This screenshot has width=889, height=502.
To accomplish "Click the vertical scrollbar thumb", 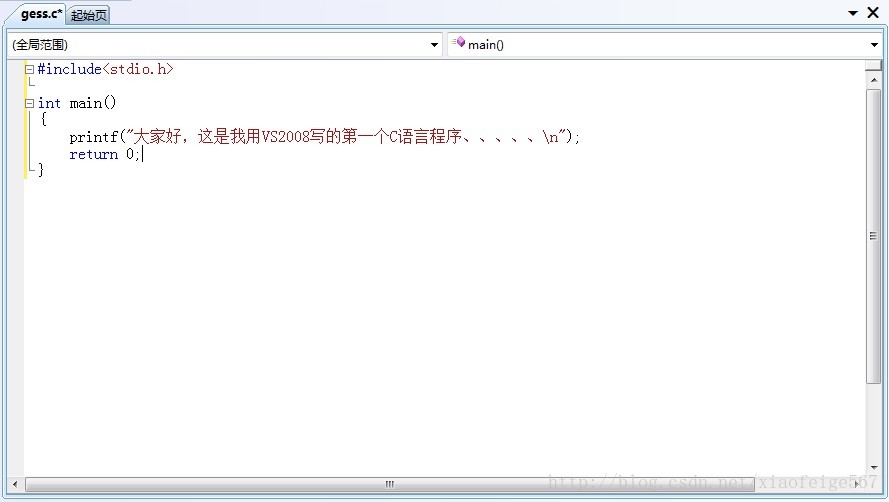I will pos(873,236).
